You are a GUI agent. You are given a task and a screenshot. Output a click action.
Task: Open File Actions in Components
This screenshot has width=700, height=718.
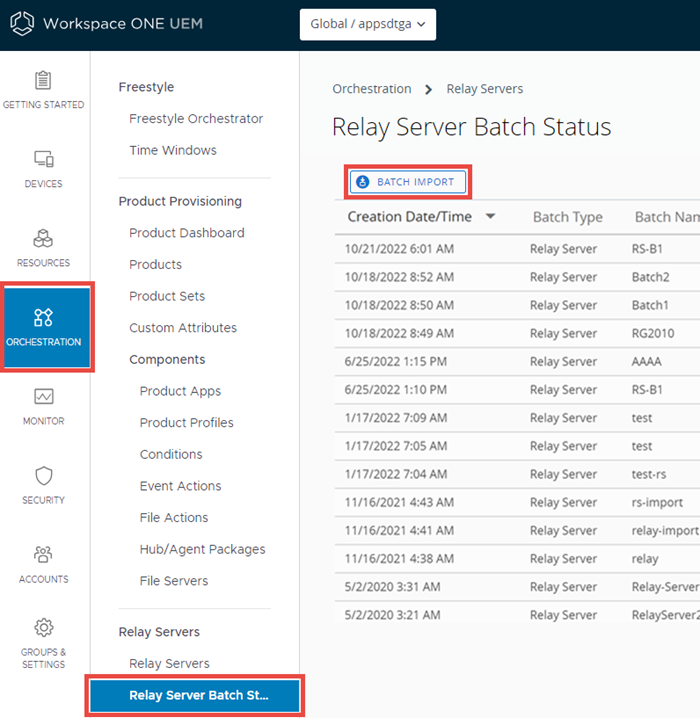(x=174, y=517)
